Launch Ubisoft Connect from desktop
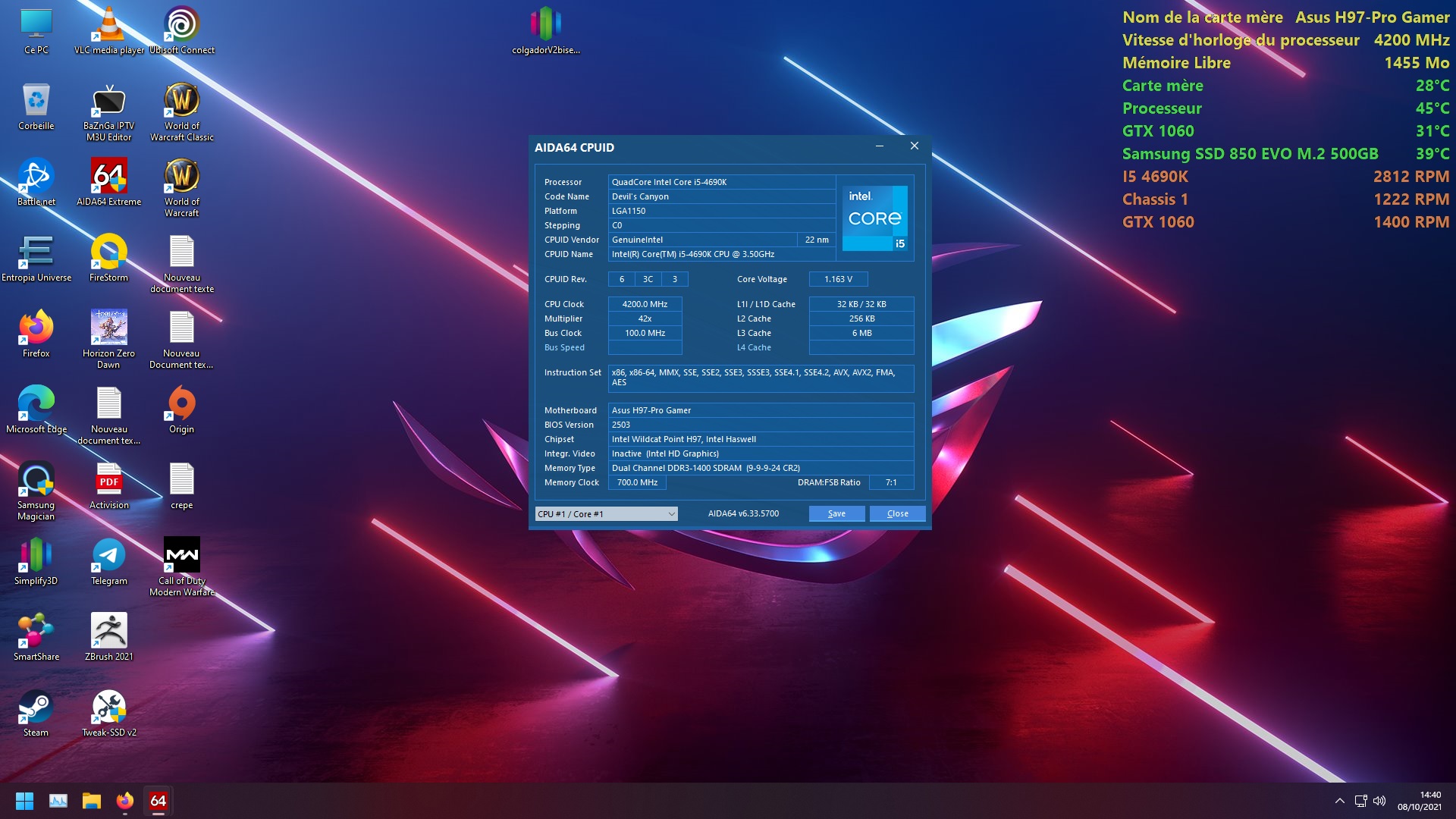 tap(182, 30)
